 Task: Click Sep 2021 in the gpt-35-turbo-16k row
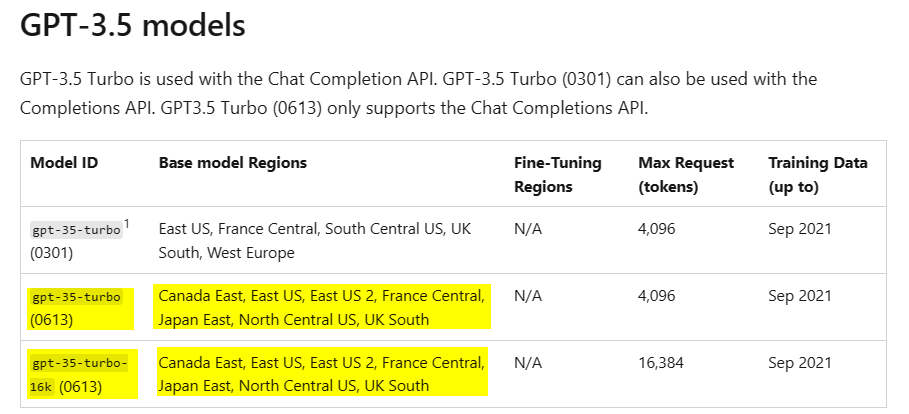[x=800, y=363]
